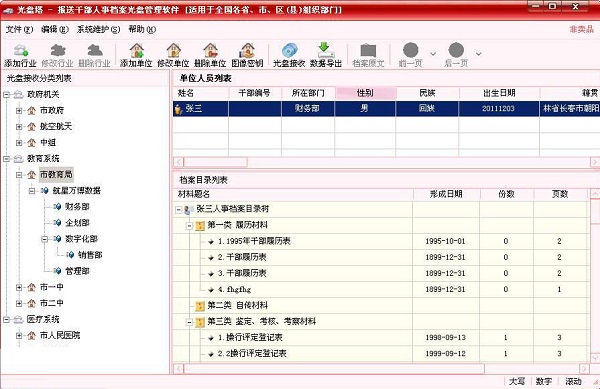This screenshot has height=389, width=600.
Task: Expand the 航空航天 tree node
Action: coord(19,127)
